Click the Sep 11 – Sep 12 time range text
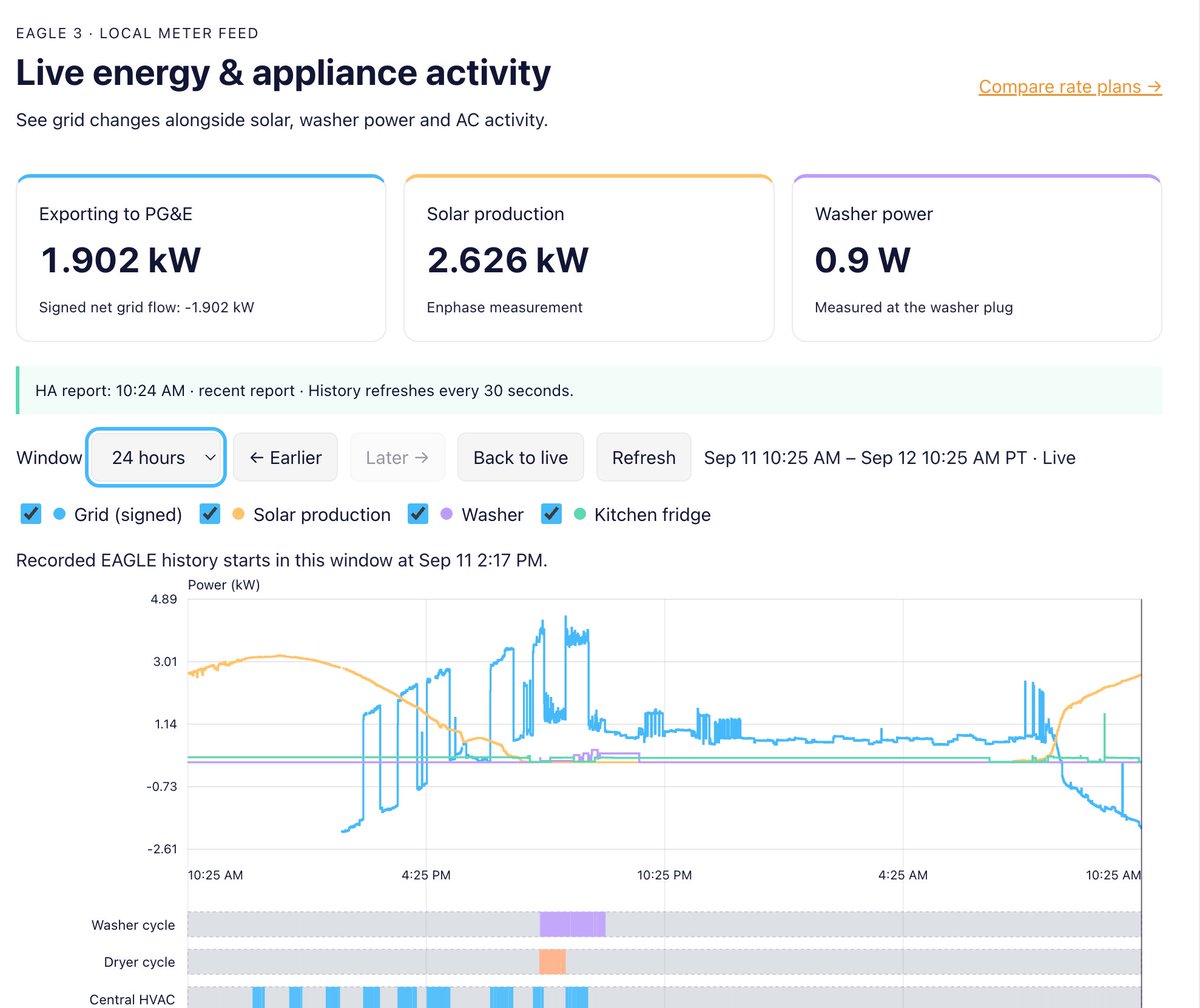 [x=890, y=458]
